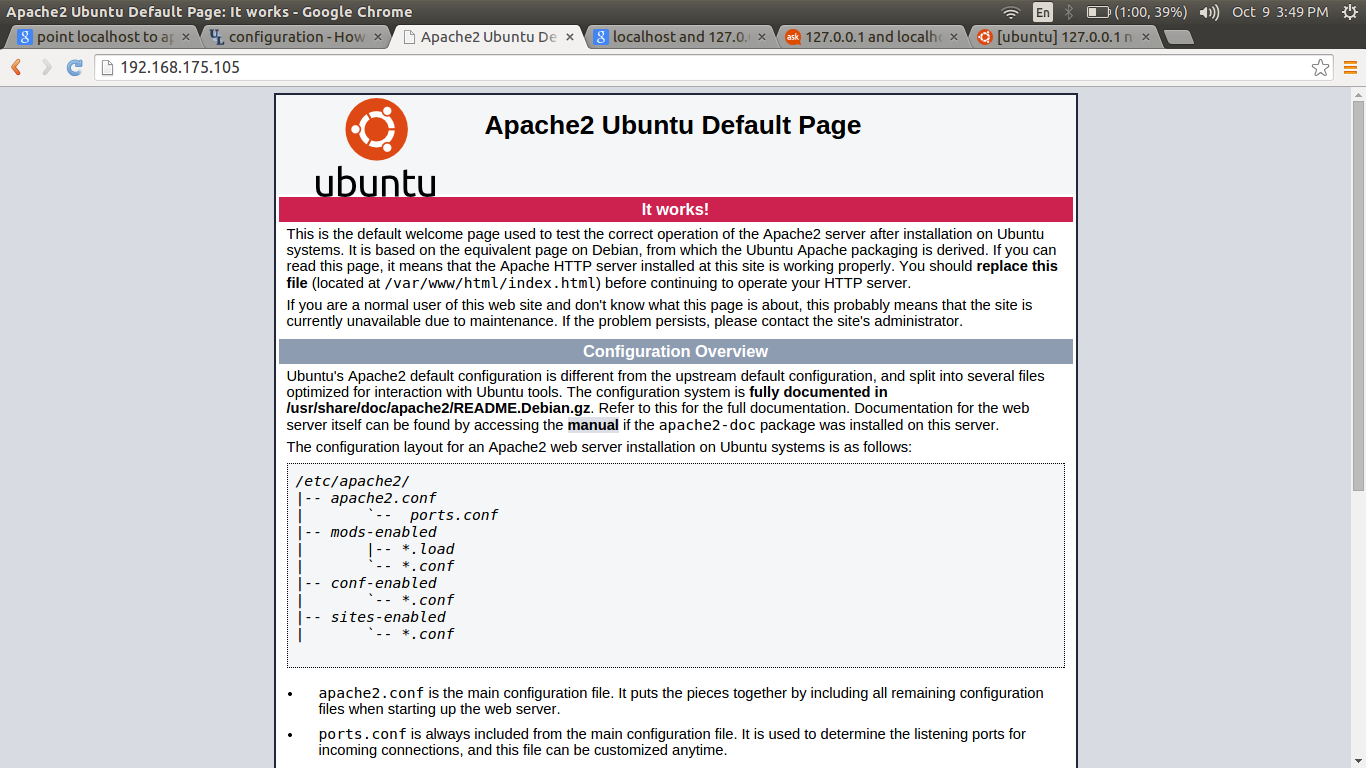Click the 'mods-enabled' line in the tree listing
This screenshot has height=768, width=1366.
click(384, 532)
